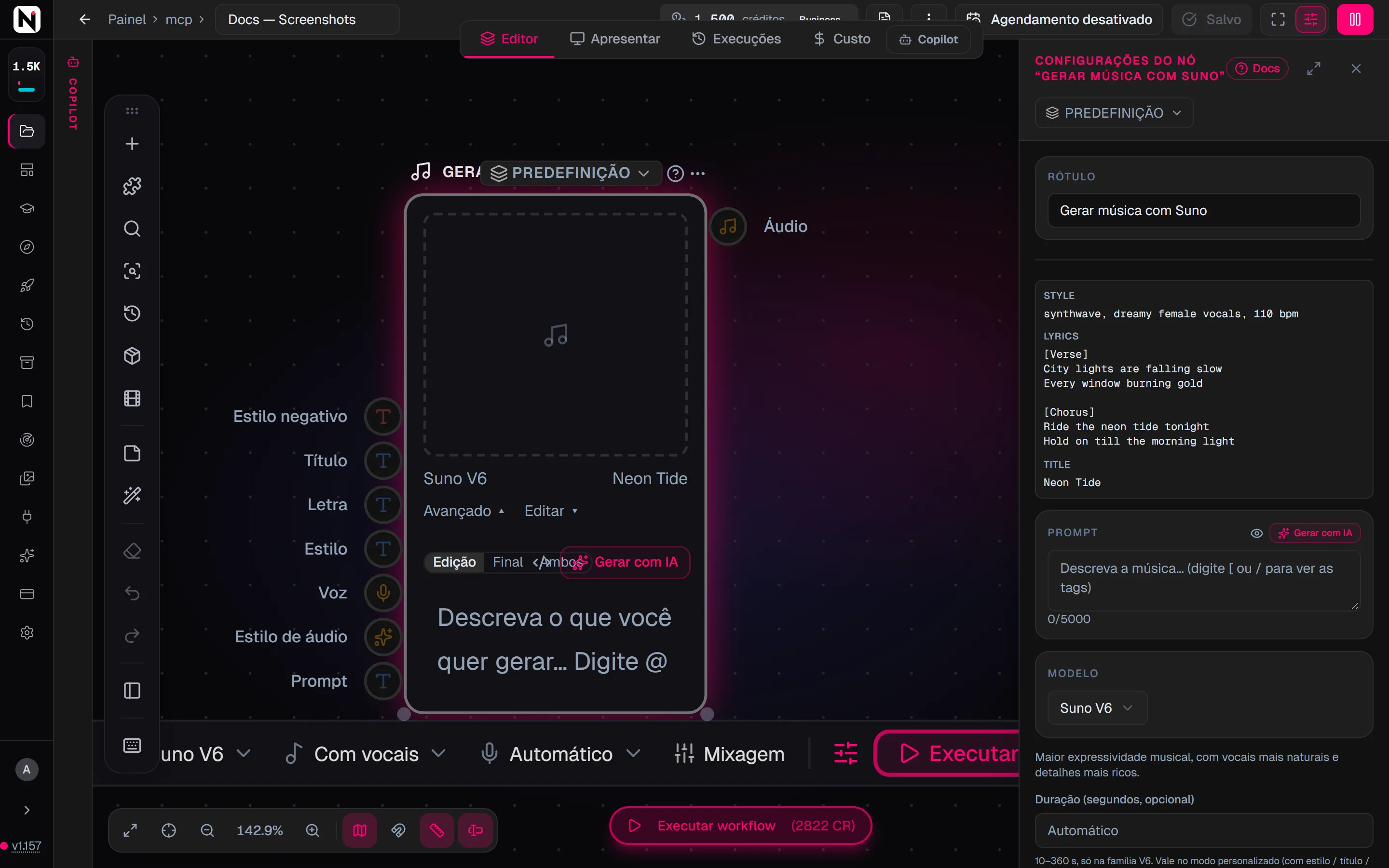Viewport: 1389px width, 868px height.
Task: Open the Docs help link
Action: (1257, 68)
